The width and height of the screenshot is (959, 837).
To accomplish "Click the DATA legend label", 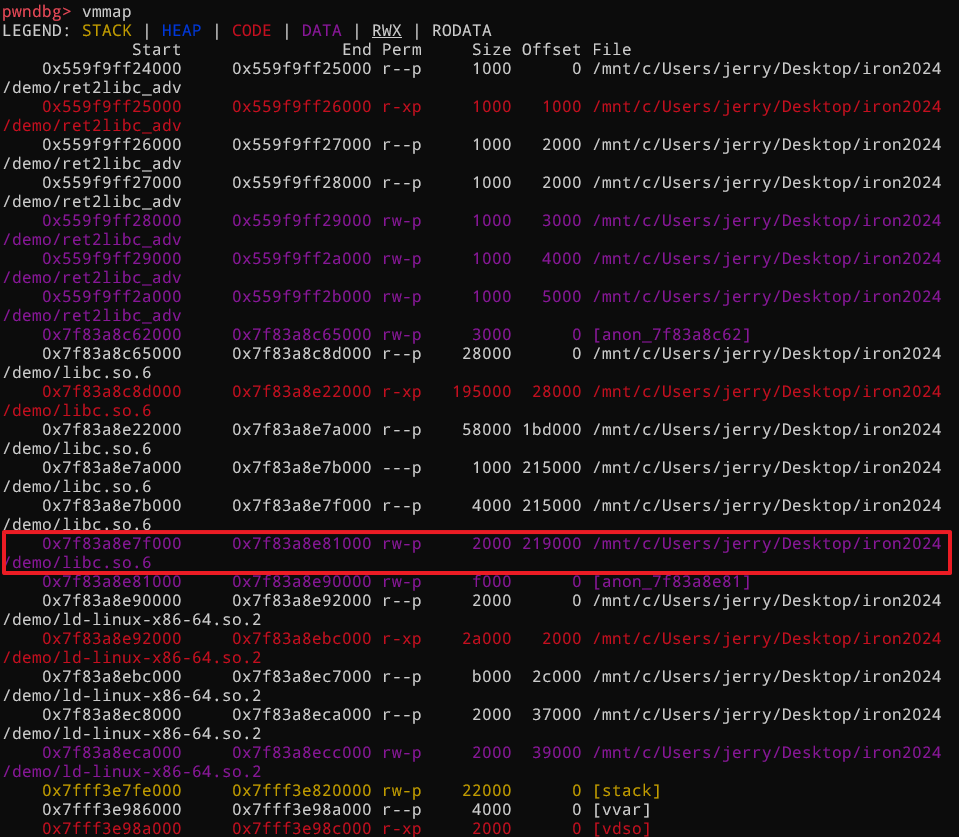I will pos(321,30).
